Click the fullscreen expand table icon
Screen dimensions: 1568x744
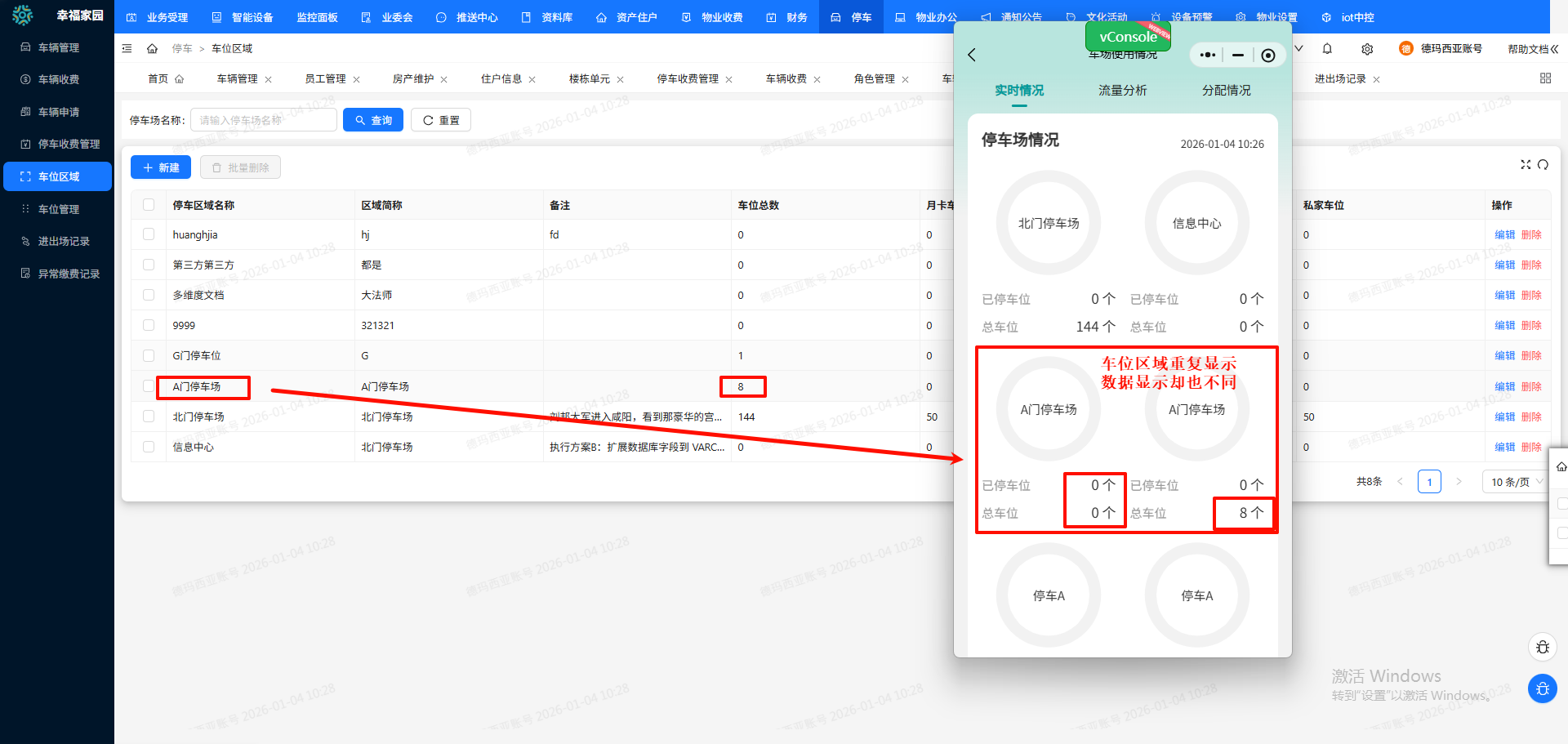click(x=1526, y=165)
